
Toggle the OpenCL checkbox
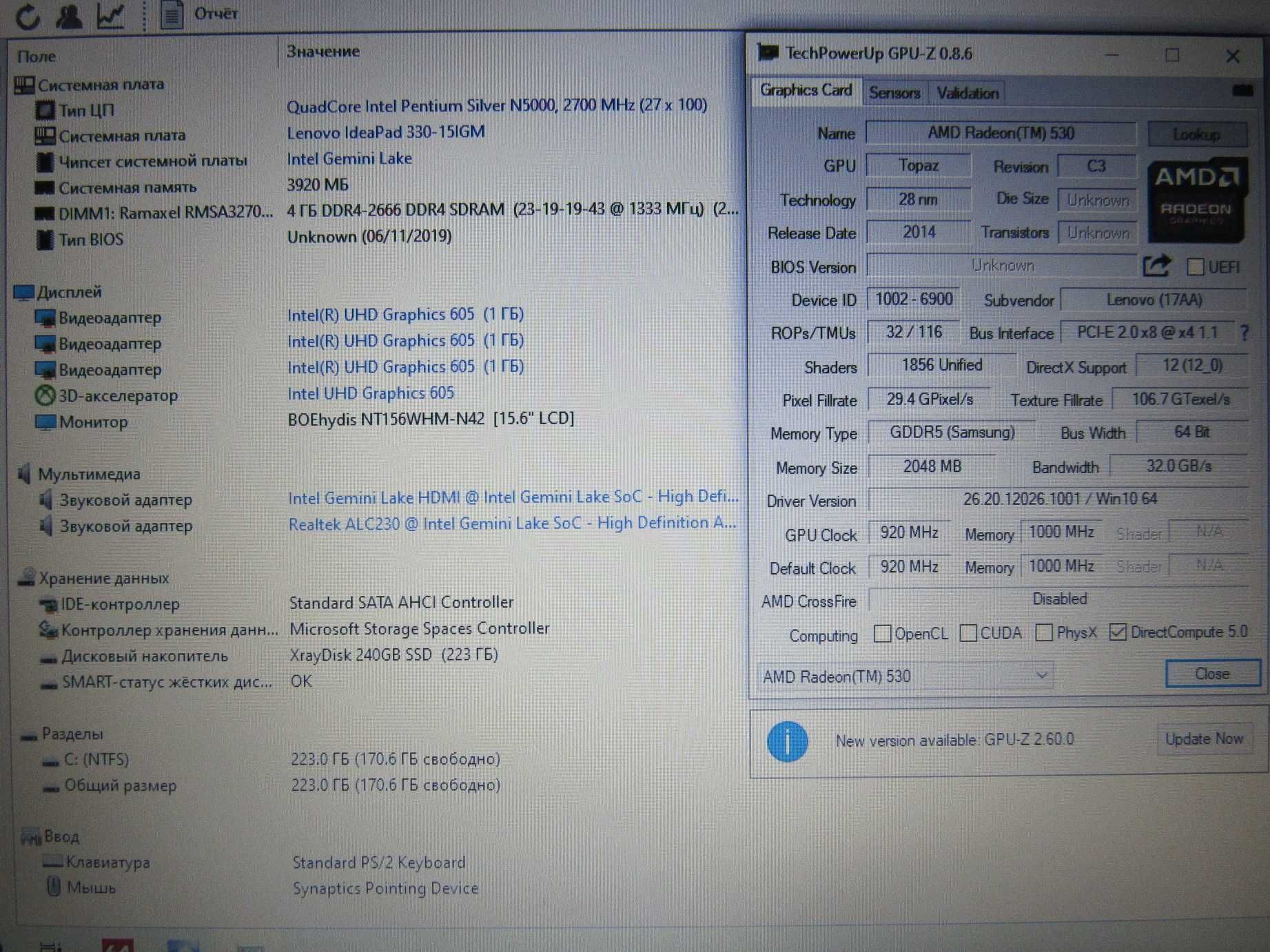click(882, 633)
